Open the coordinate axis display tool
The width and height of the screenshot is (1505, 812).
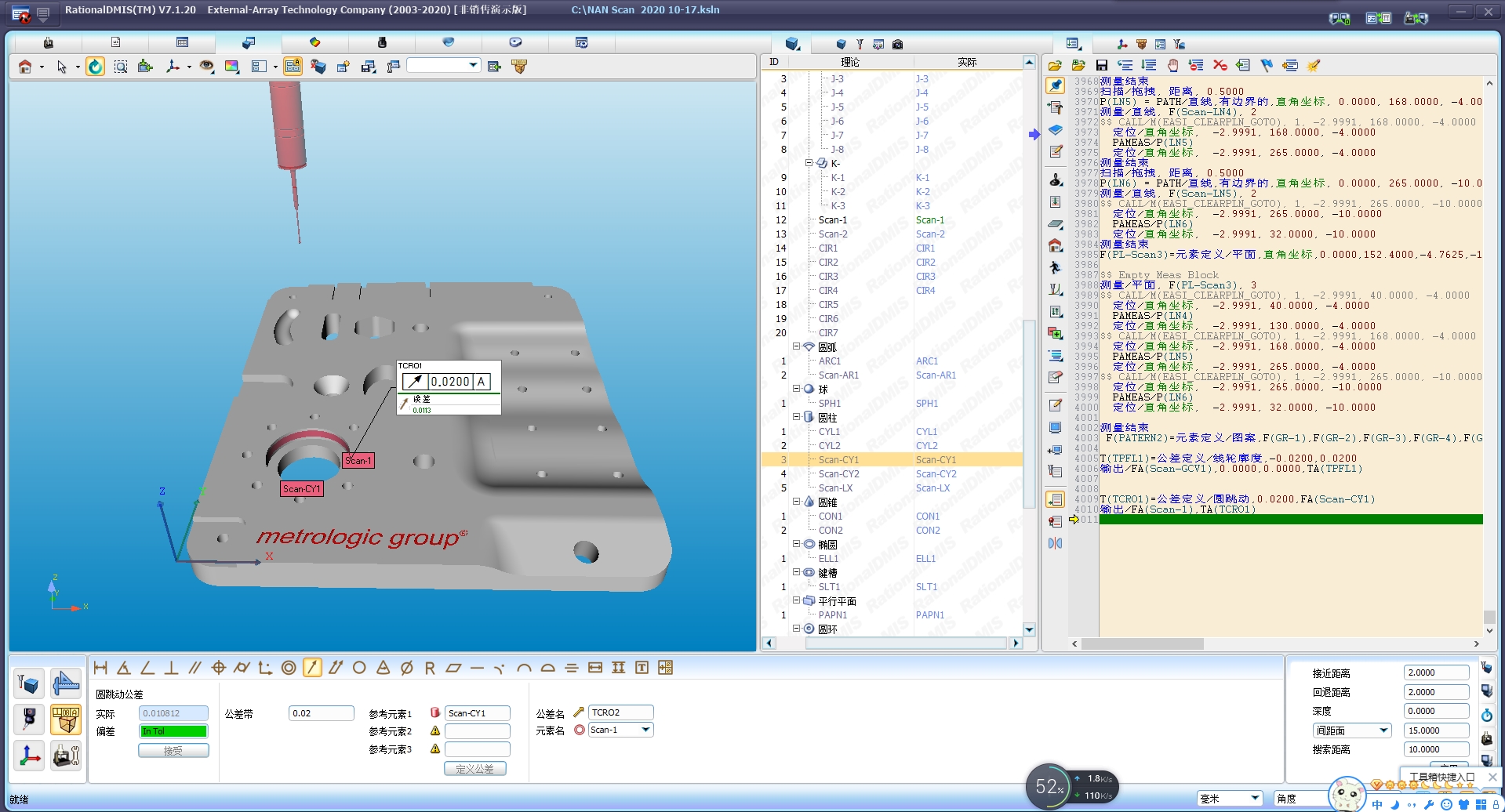click(173, 67)
